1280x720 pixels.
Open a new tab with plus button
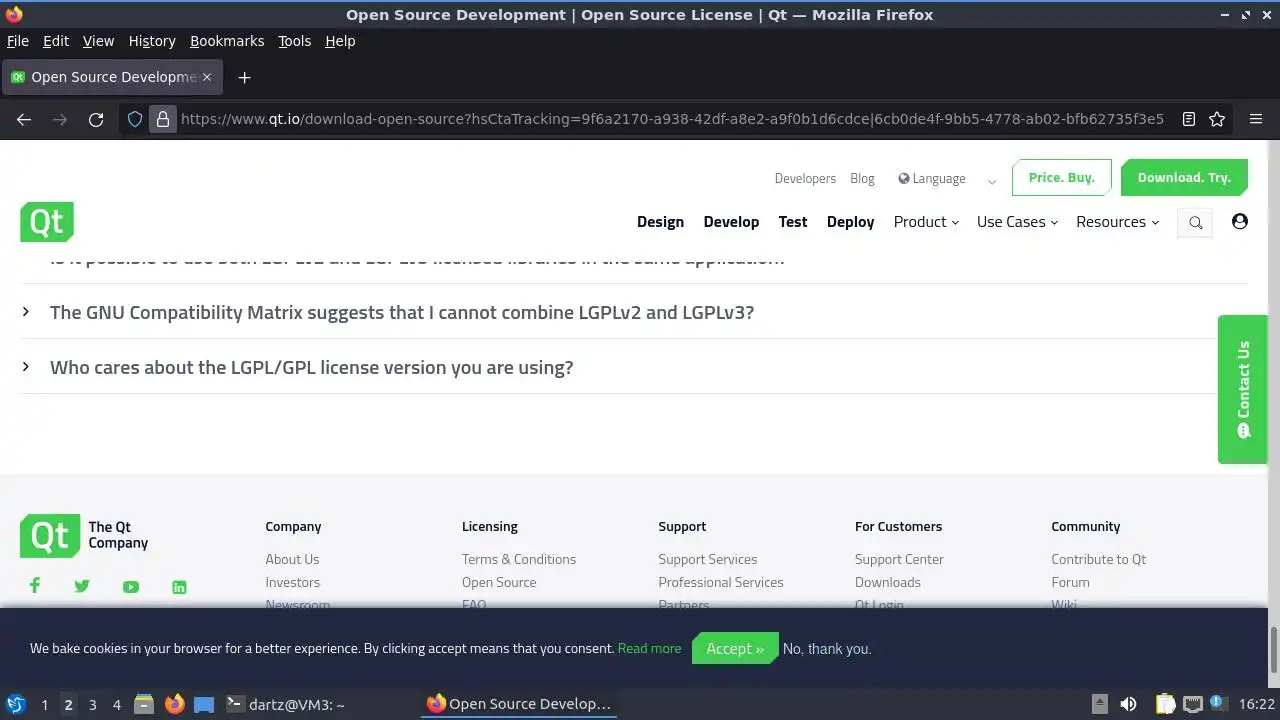[x=244, y=77]
